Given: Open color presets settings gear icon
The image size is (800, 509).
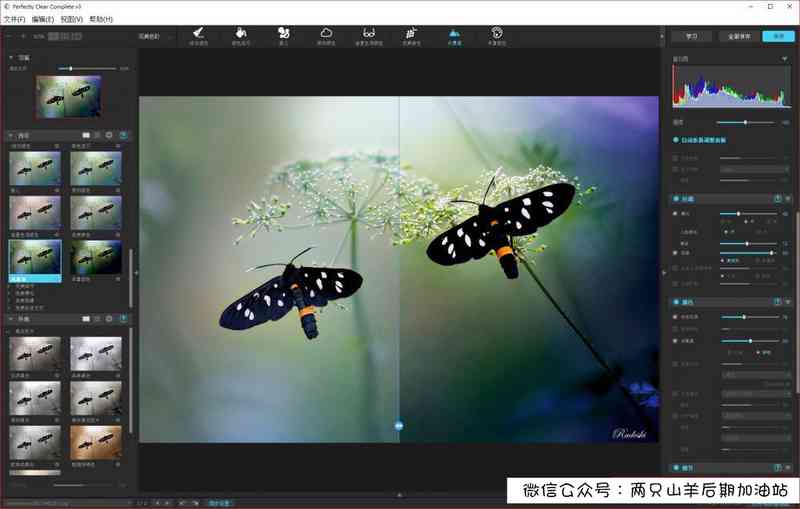Looking at the screenshot, I should pos(109,135).
